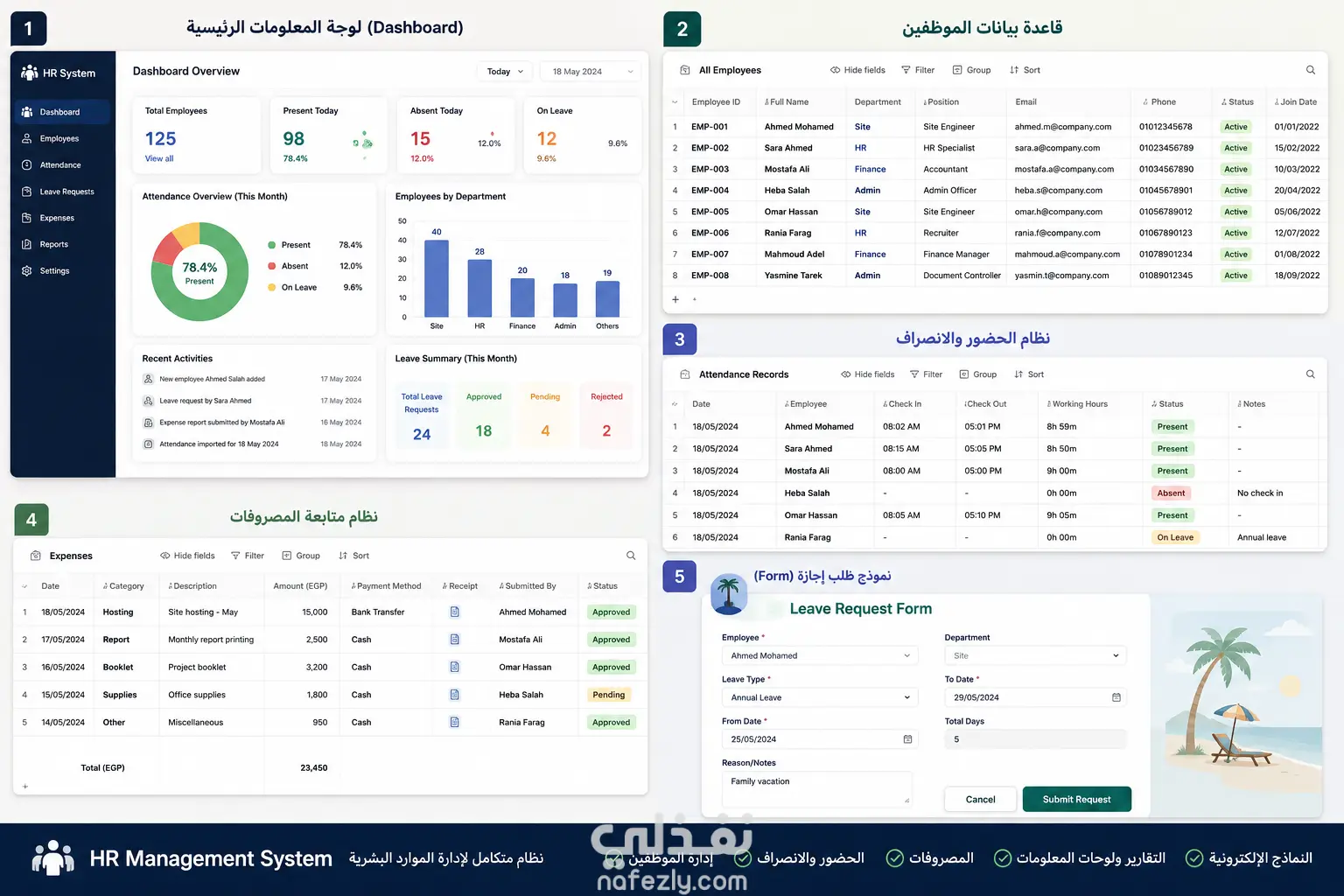The image size is (1344, 896).
Task: Click icon beside Leave request by Sara Ahmed
Action: 148,401
